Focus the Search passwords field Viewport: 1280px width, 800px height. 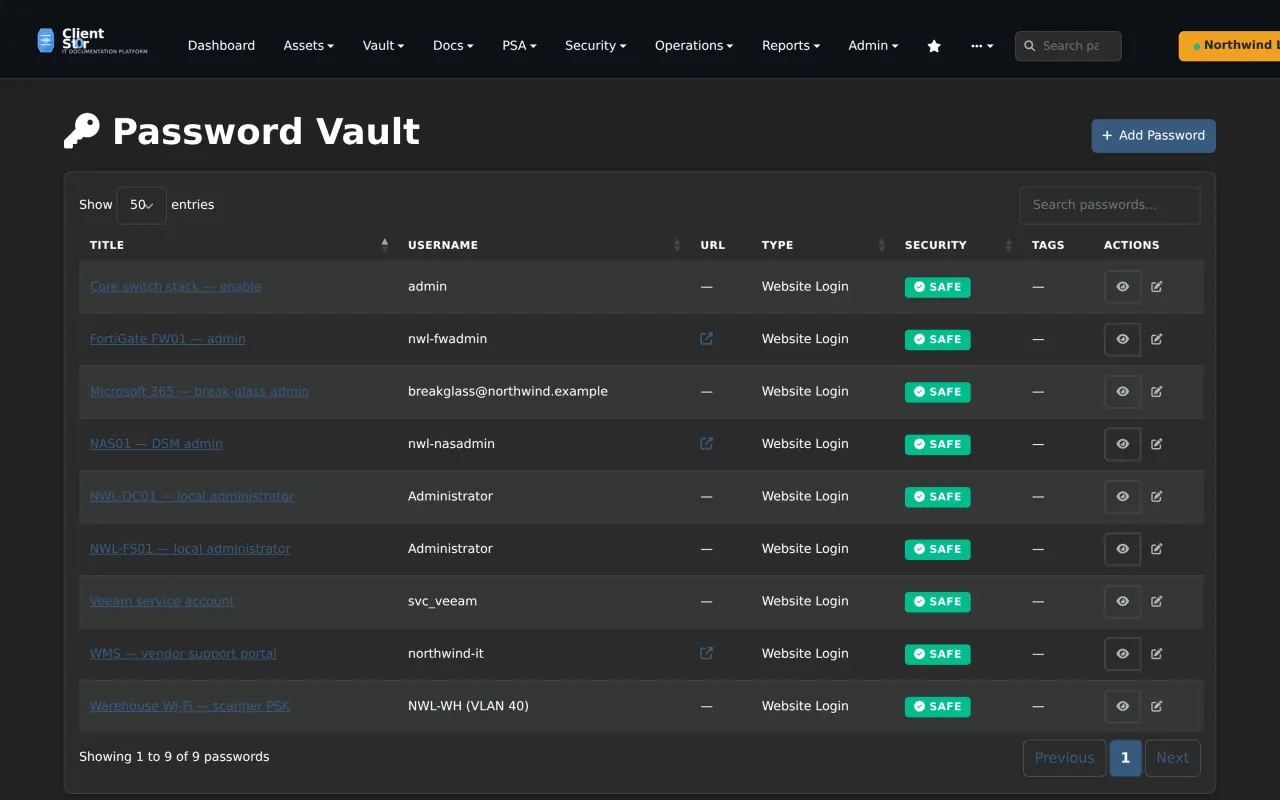point(1110,205)
